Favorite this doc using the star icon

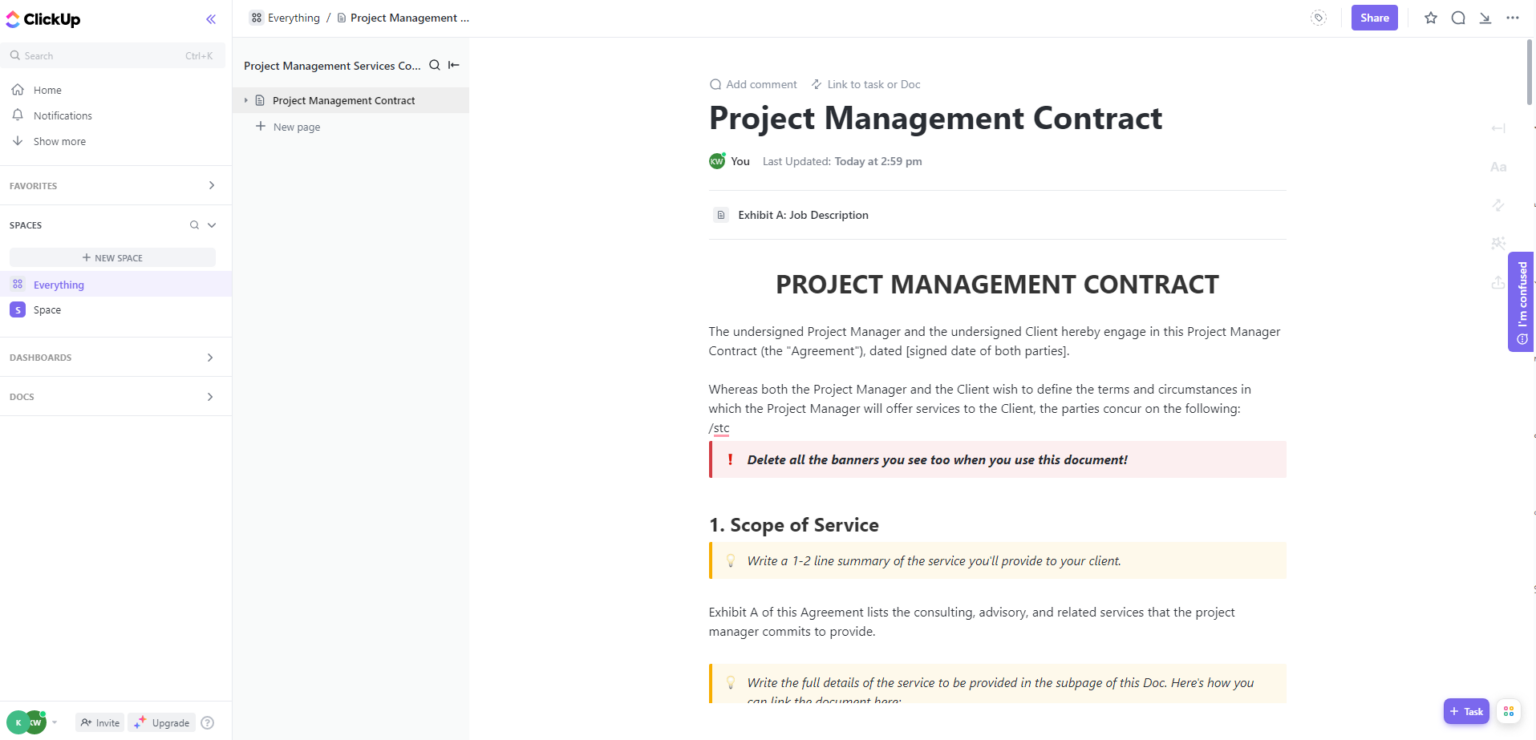(x=1430, y=17)
